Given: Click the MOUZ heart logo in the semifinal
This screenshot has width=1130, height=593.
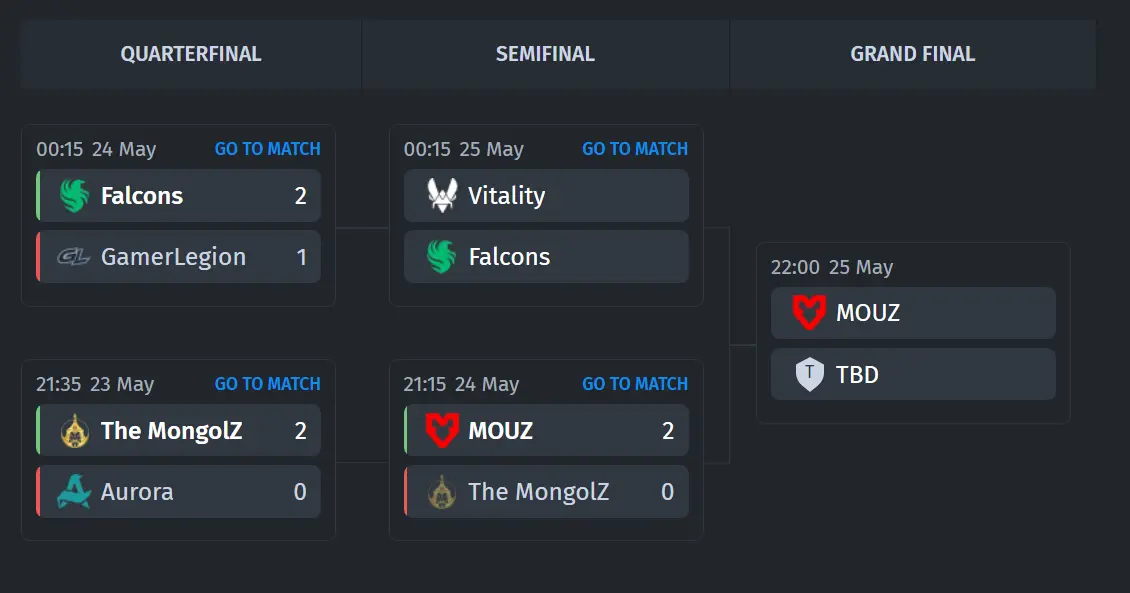Looking at the screenshot, I should pos(442,431).
